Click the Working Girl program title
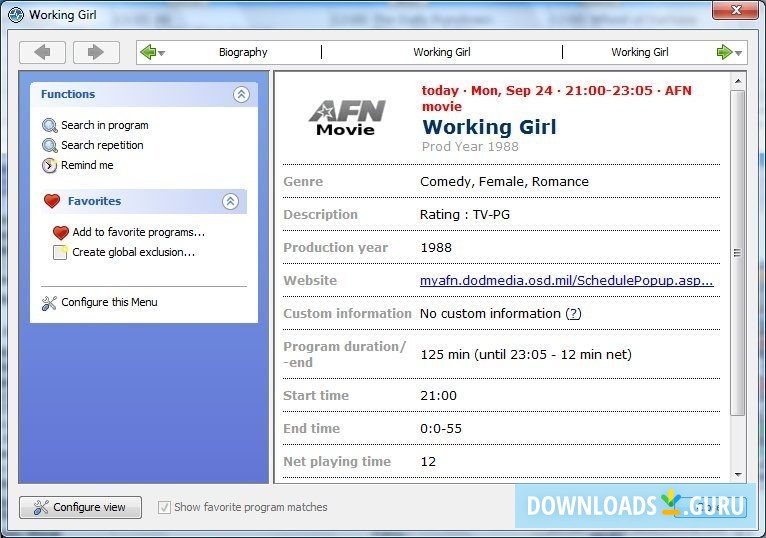The width and height of the screenshot is (766, 538). coord(489,127)
